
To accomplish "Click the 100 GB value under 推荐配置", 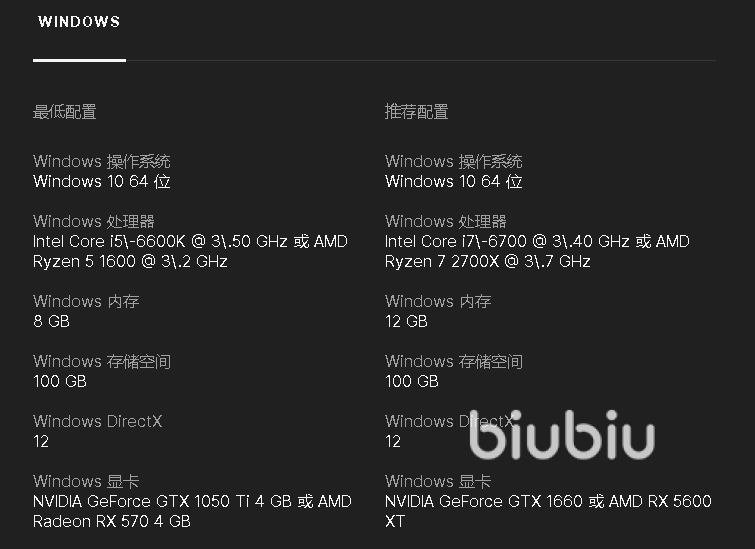I will click(x=412, y=381).
